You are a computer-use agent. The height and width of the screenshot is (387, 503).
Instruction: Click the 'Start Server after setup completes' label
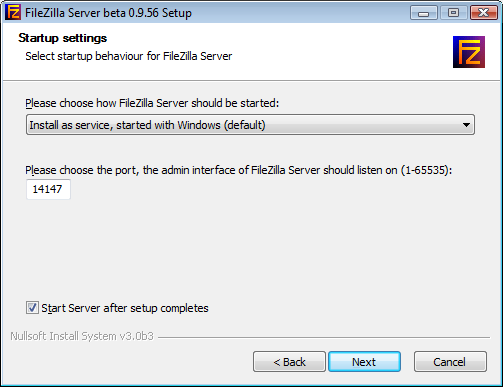pos(125,308)
